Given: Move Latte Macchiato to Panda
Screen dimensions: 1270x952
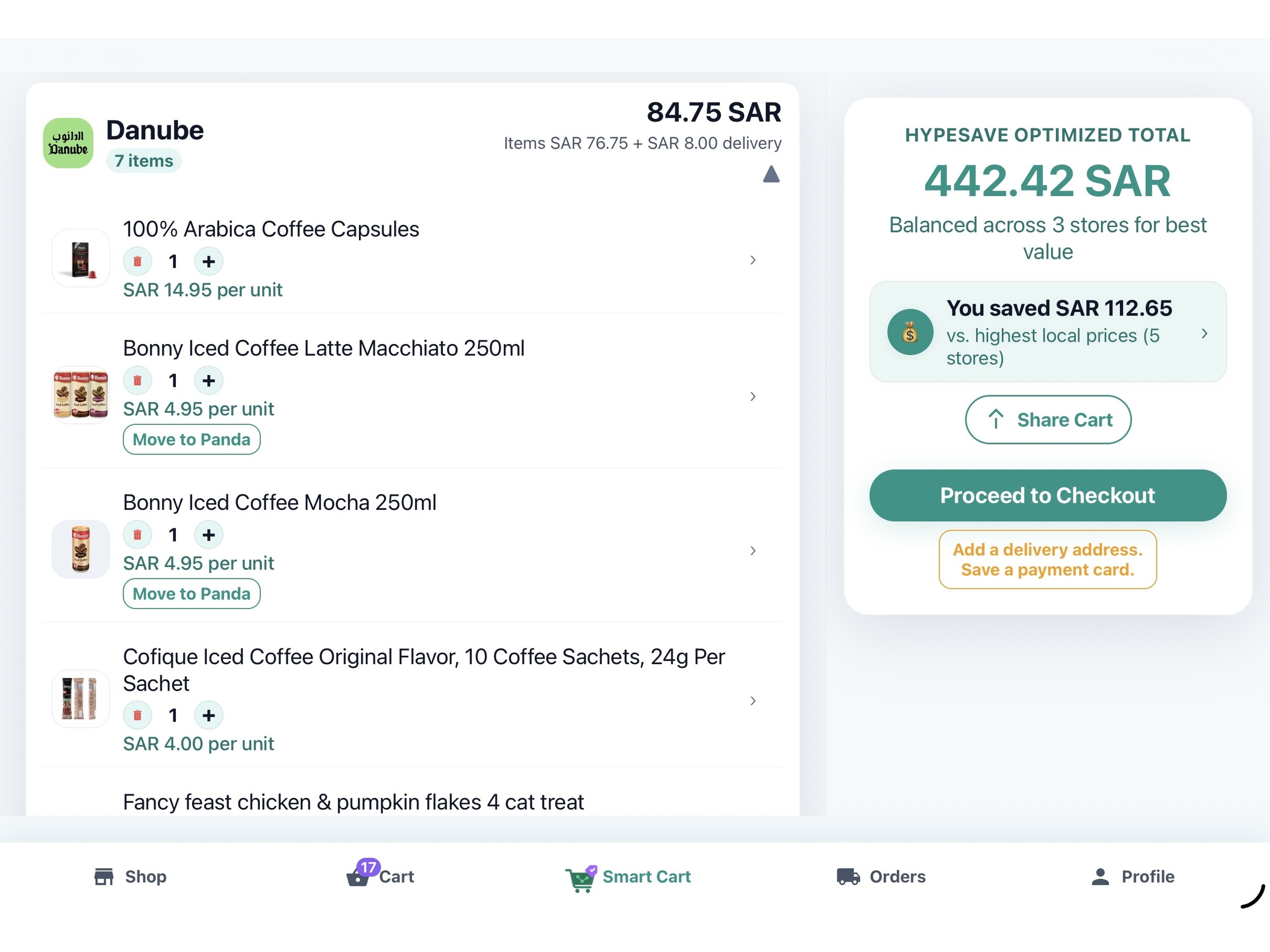Looking at the screenshot, I should (191, 439).
